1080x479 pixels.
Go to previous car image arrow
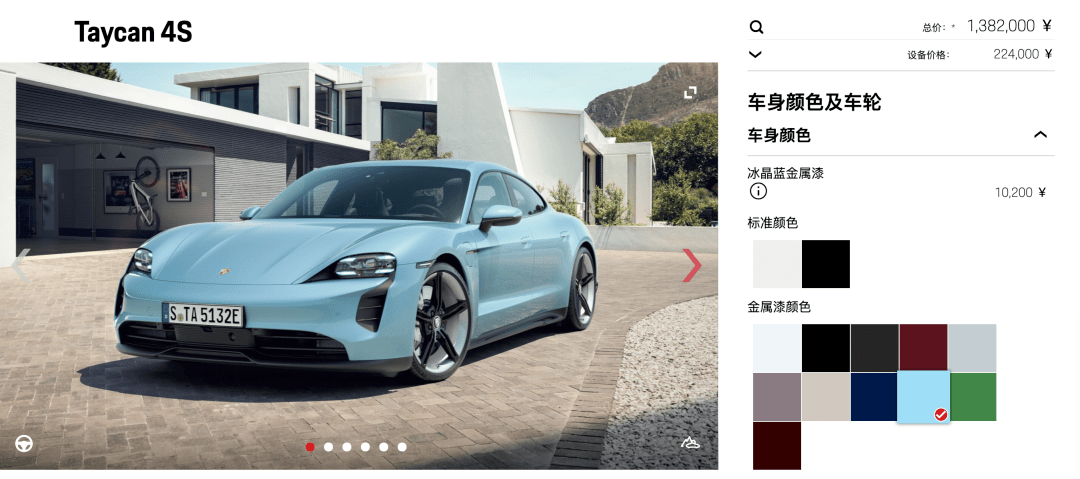tap(21, 265)
